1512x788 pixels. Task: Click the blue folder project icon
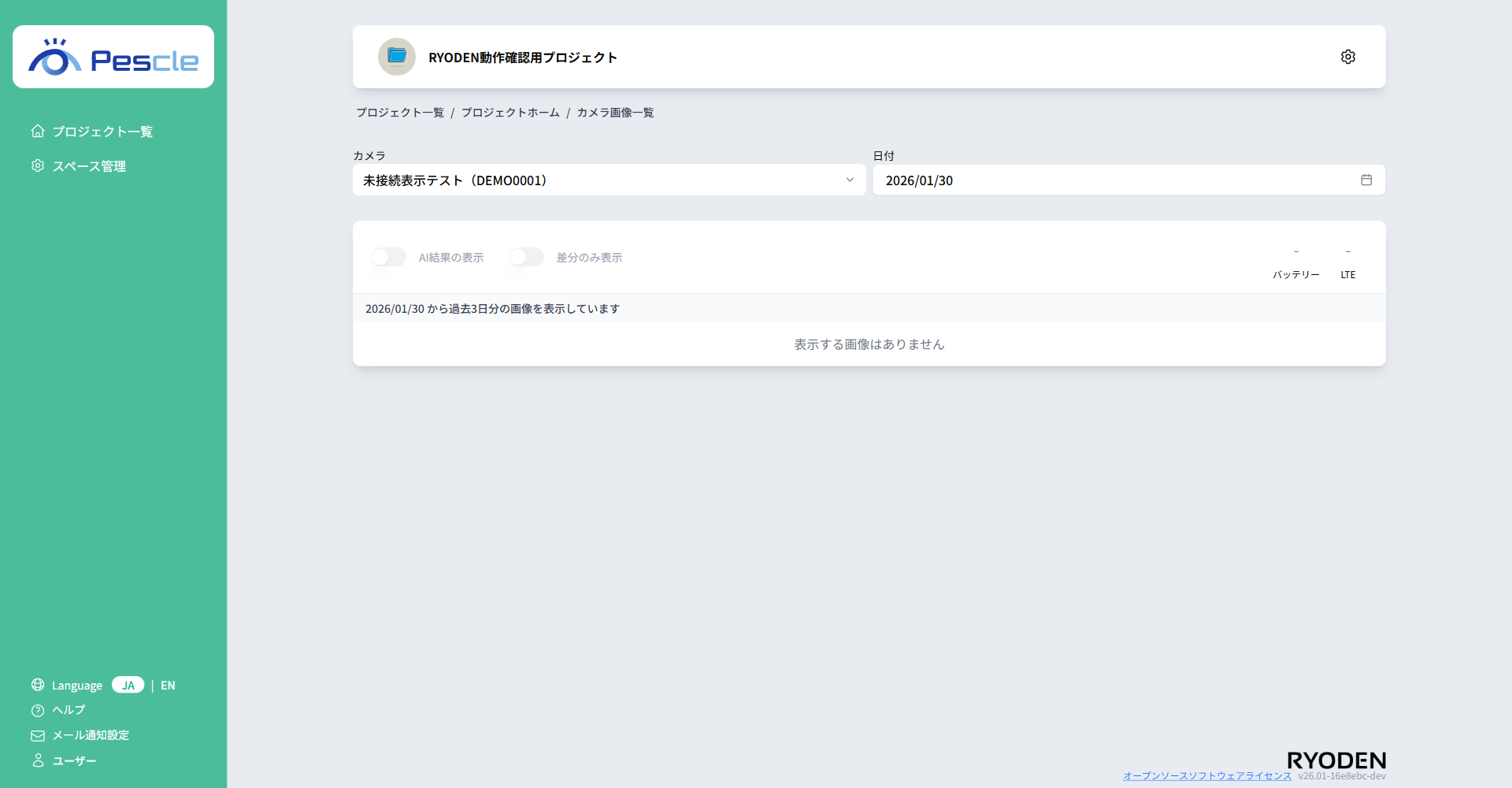click(x=396, y=56)
